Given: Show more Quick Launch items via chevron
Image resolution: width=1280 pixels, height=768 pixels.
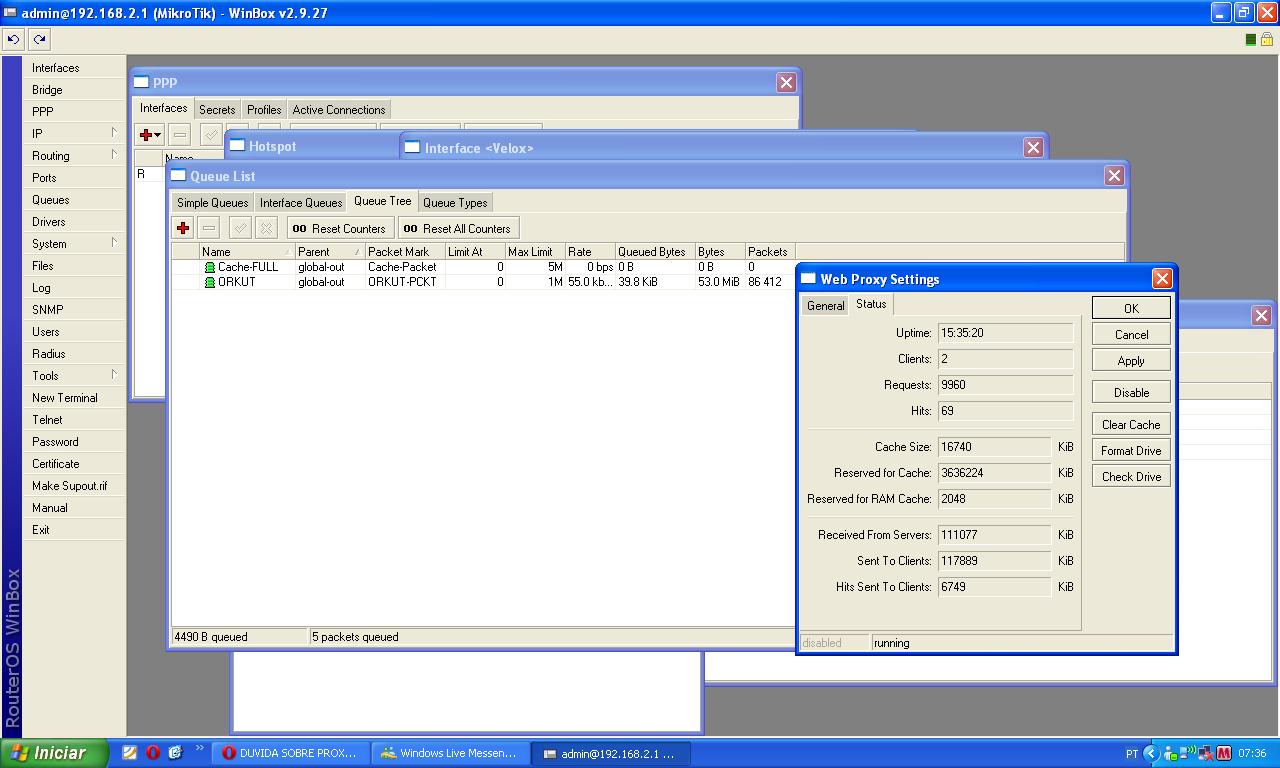Looking at the screenshot, I should [199, 747].
